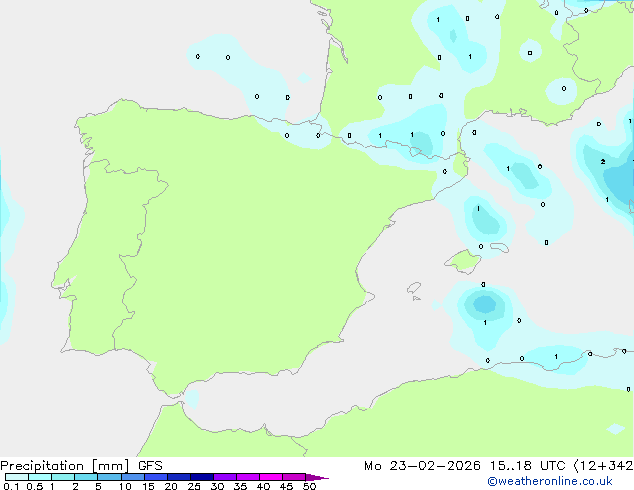The height and width of the screenshot is (490, 634).
Task: Click the 'Precipitation [mm] GFS' title text
Action: [x=81, y=466]
